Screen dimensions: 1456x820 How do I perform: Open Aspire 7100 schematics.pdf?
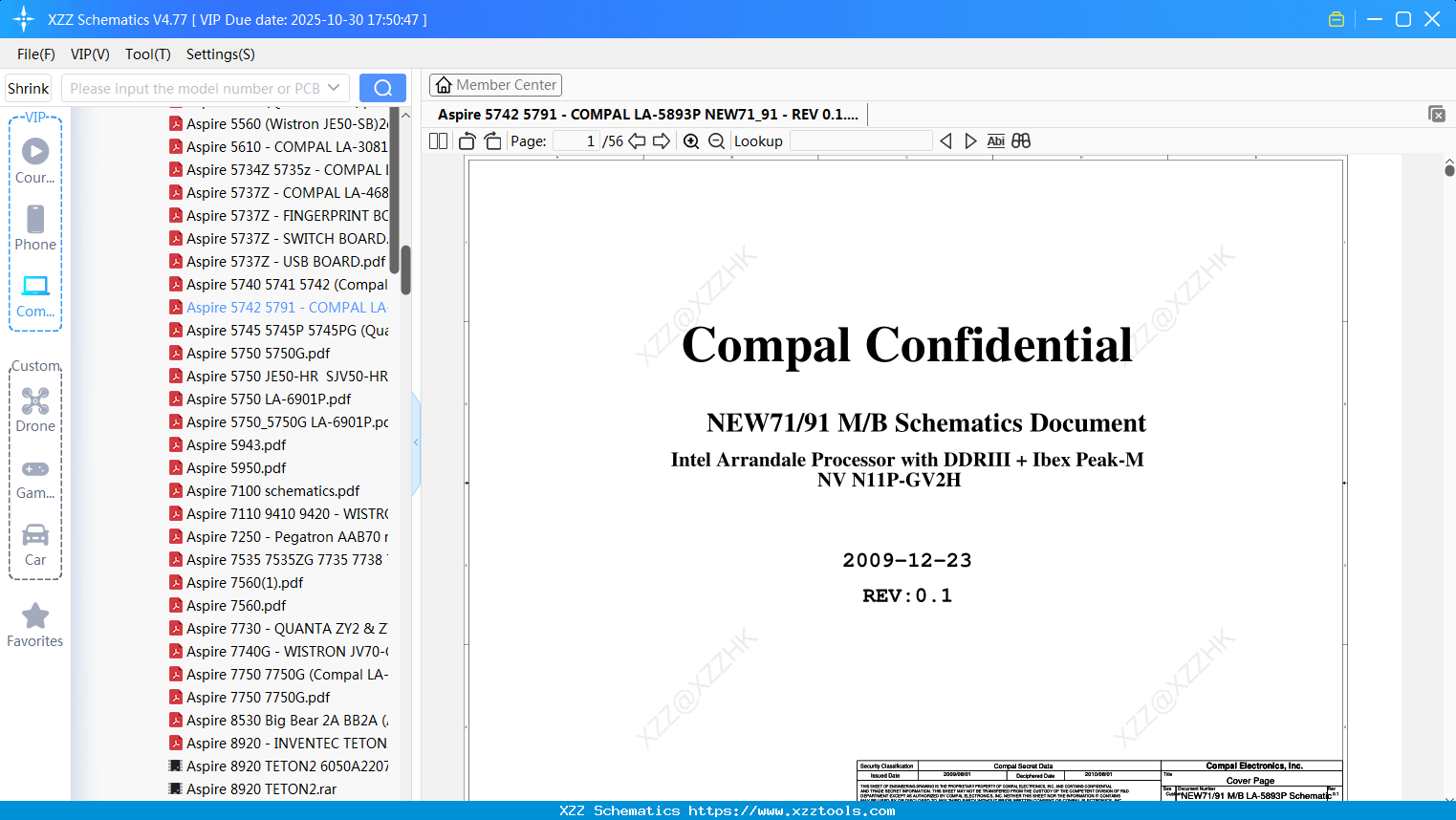click(x=265, y=491)
